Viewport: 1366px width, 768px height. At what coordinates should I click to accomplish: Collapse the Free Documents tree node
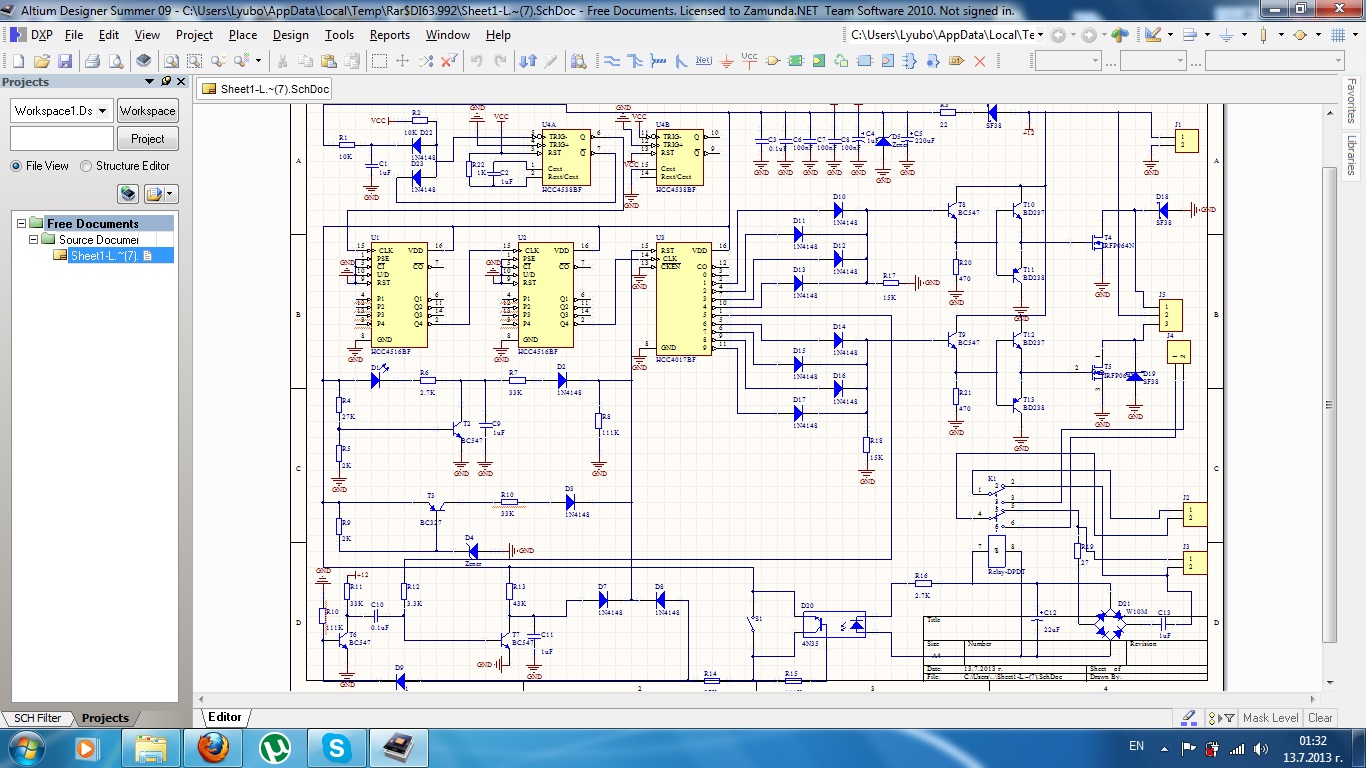tap(22, 224)
